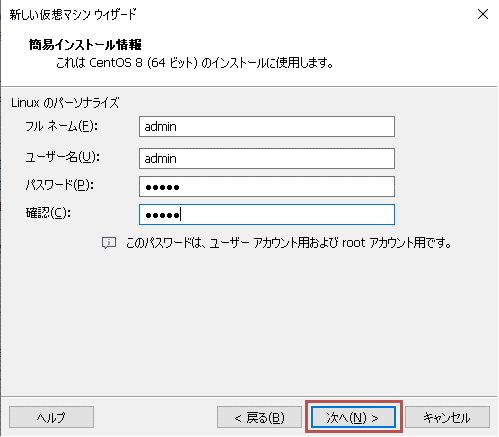
Task: Click the root account password note text
Action: click(289, 243)
